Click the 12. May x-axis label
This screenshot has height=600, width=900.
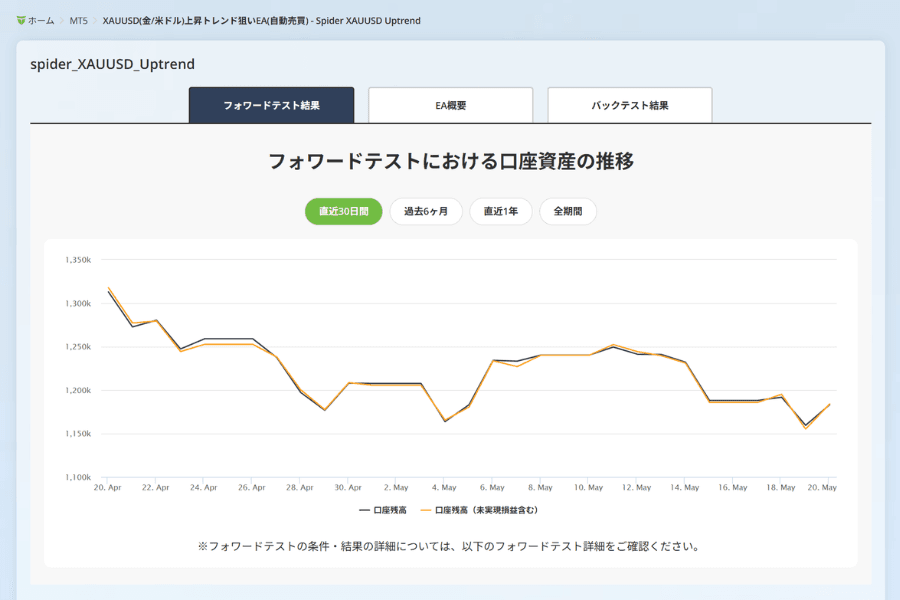(637, 487)
